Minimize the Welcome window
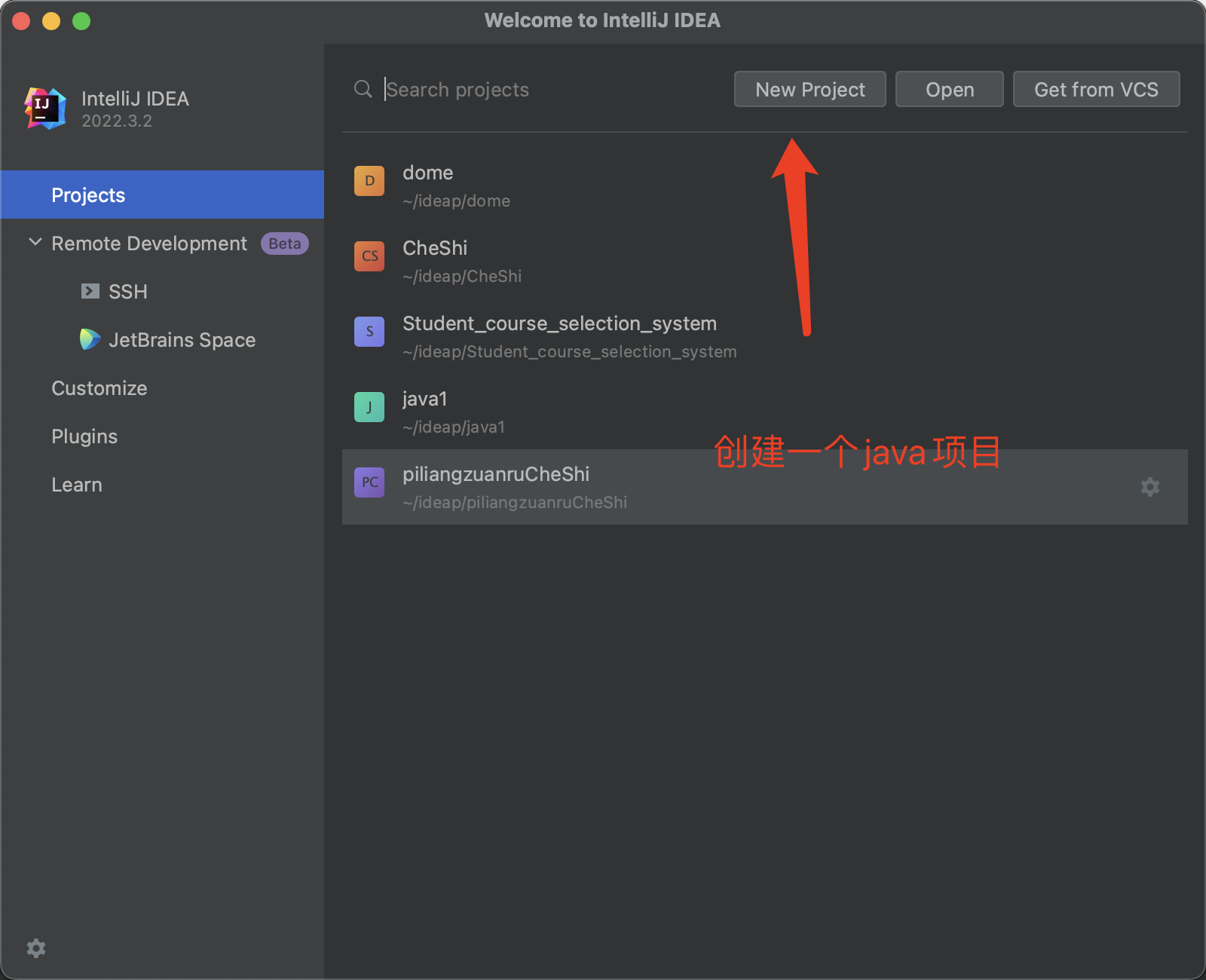 [51, 21]
